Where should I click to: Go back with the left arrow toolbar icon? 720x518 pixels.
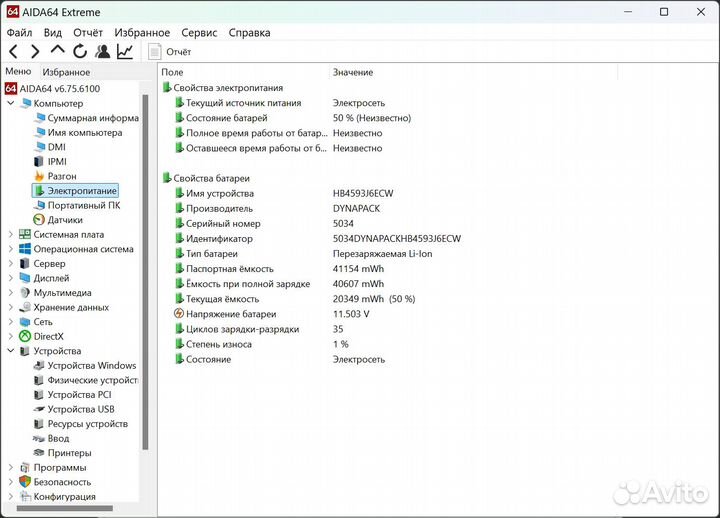tap(14, 51)
